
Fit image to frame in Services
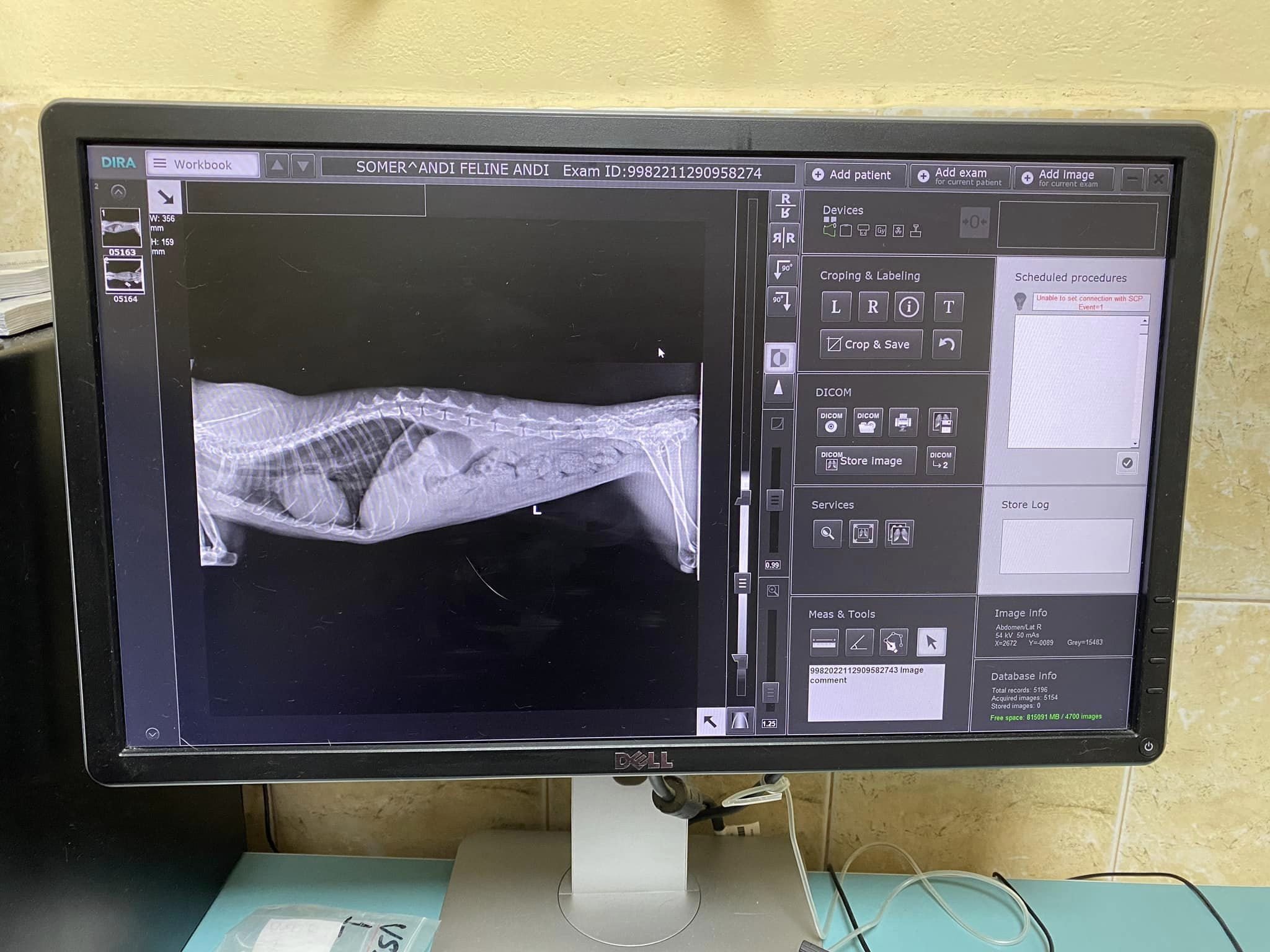pos(863,534)
